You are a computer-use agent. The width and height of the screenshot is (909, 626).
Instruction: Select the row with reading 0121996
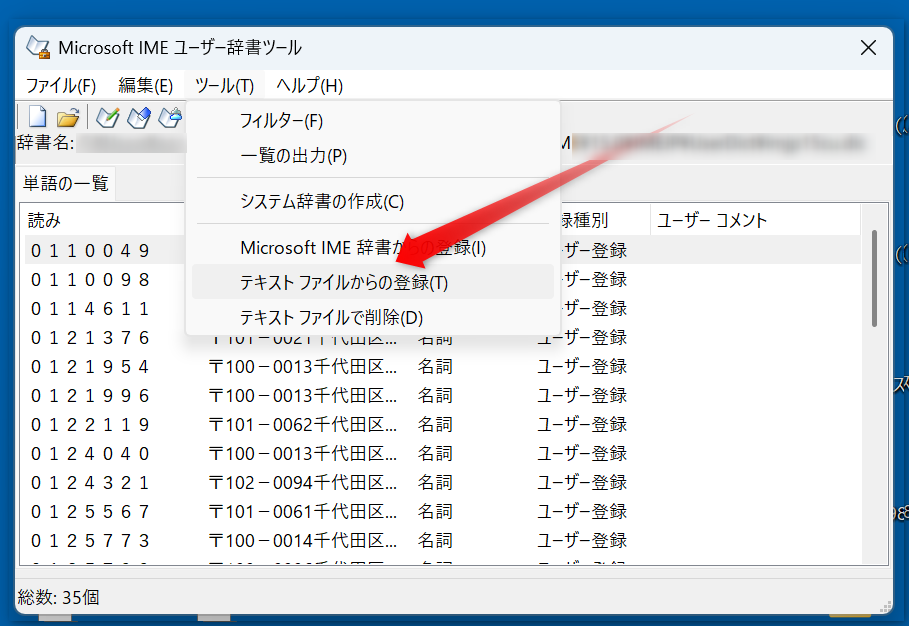pos(442,395)
